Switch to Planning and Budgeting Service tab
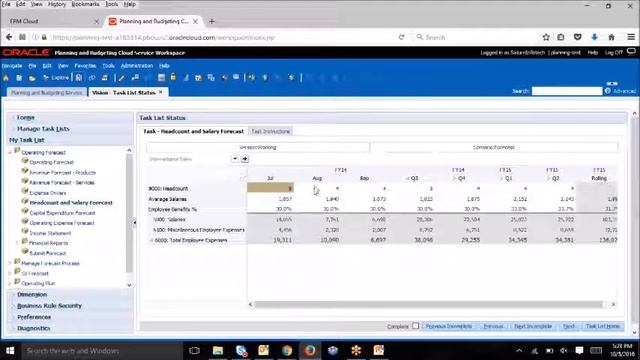This screenshot has height=360, width=640. click(47, 93)
